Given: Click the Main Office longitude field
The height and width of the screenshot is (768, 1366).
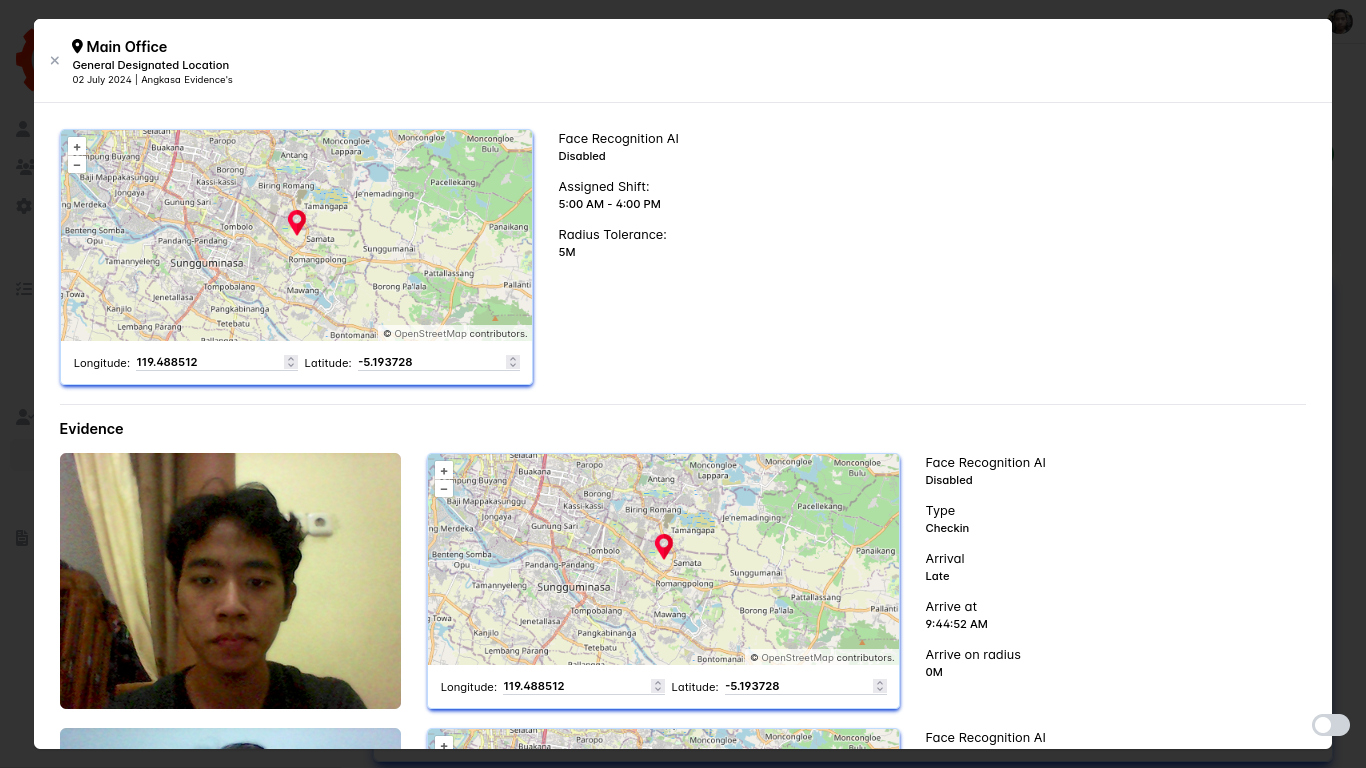Looking at the screenshot, I should 208,363.
